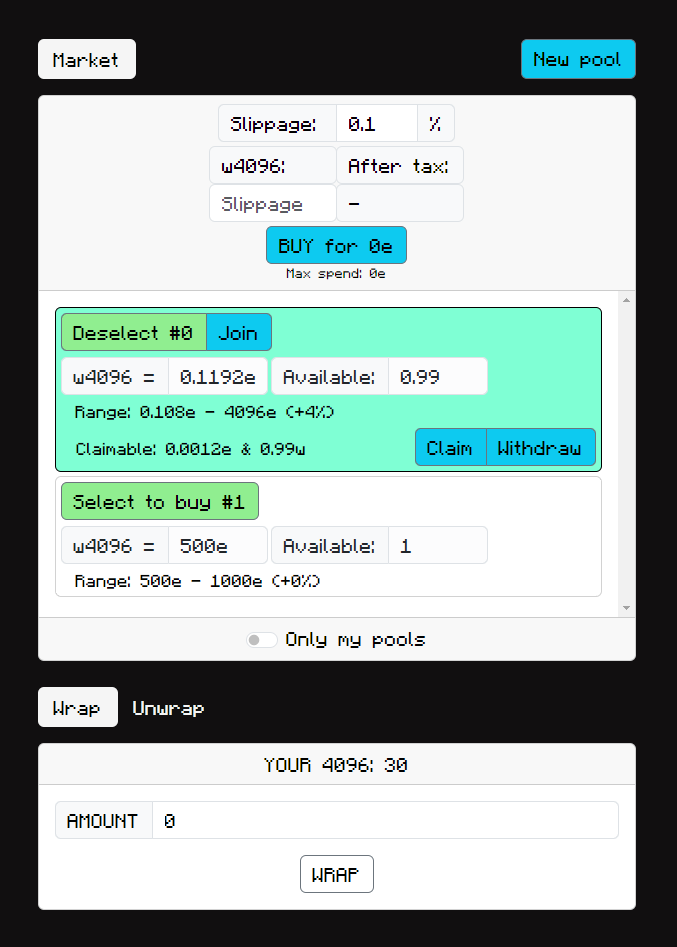Open the Market tab
The height and width of the screenshot is (947, 677).
86,59
